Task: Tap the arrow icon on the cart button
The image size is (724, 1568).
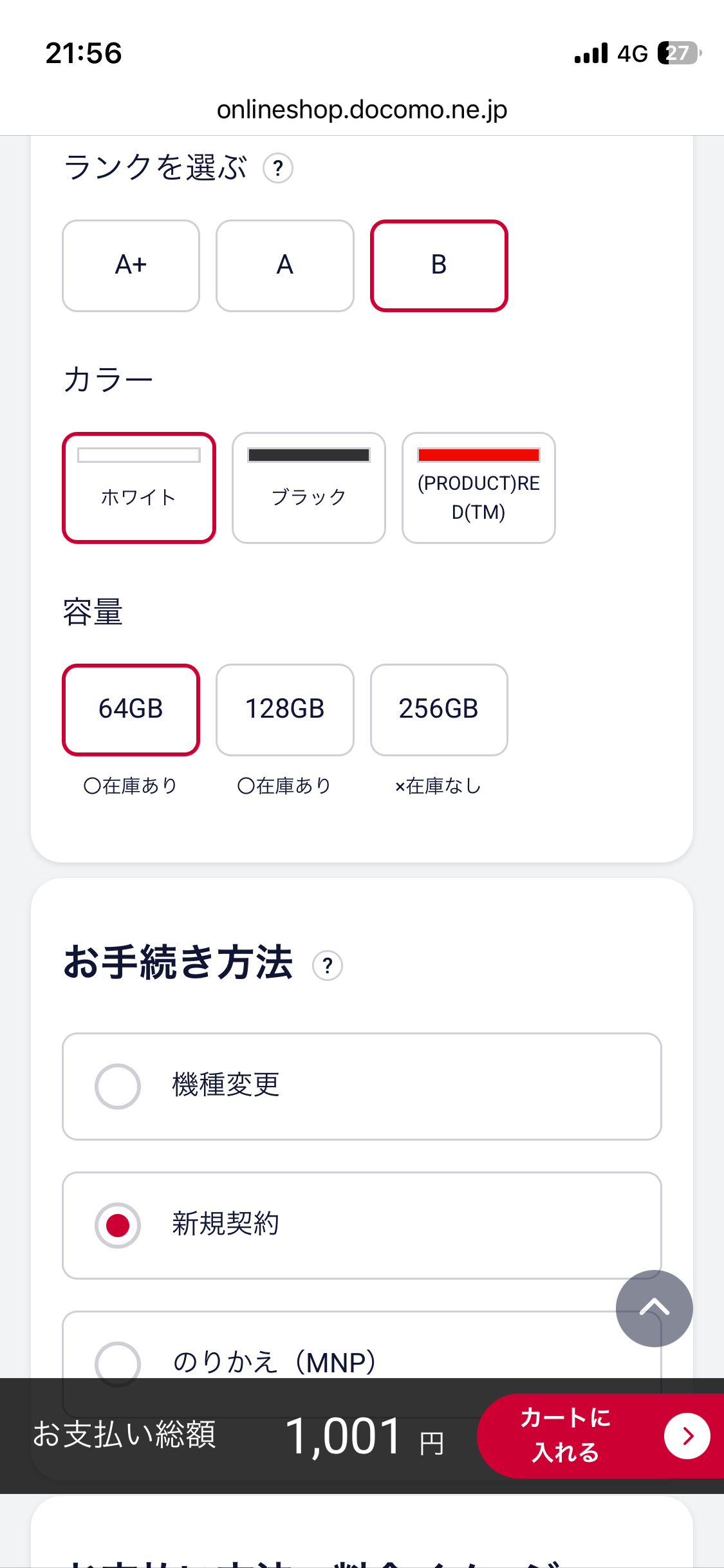Action: [x=687, y=1436]
